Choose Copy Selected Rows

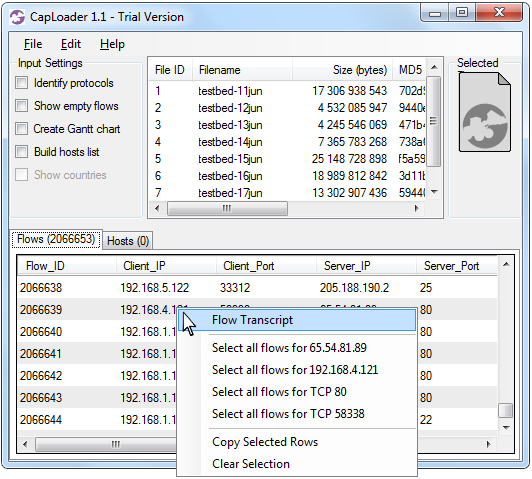pos(297,442)
